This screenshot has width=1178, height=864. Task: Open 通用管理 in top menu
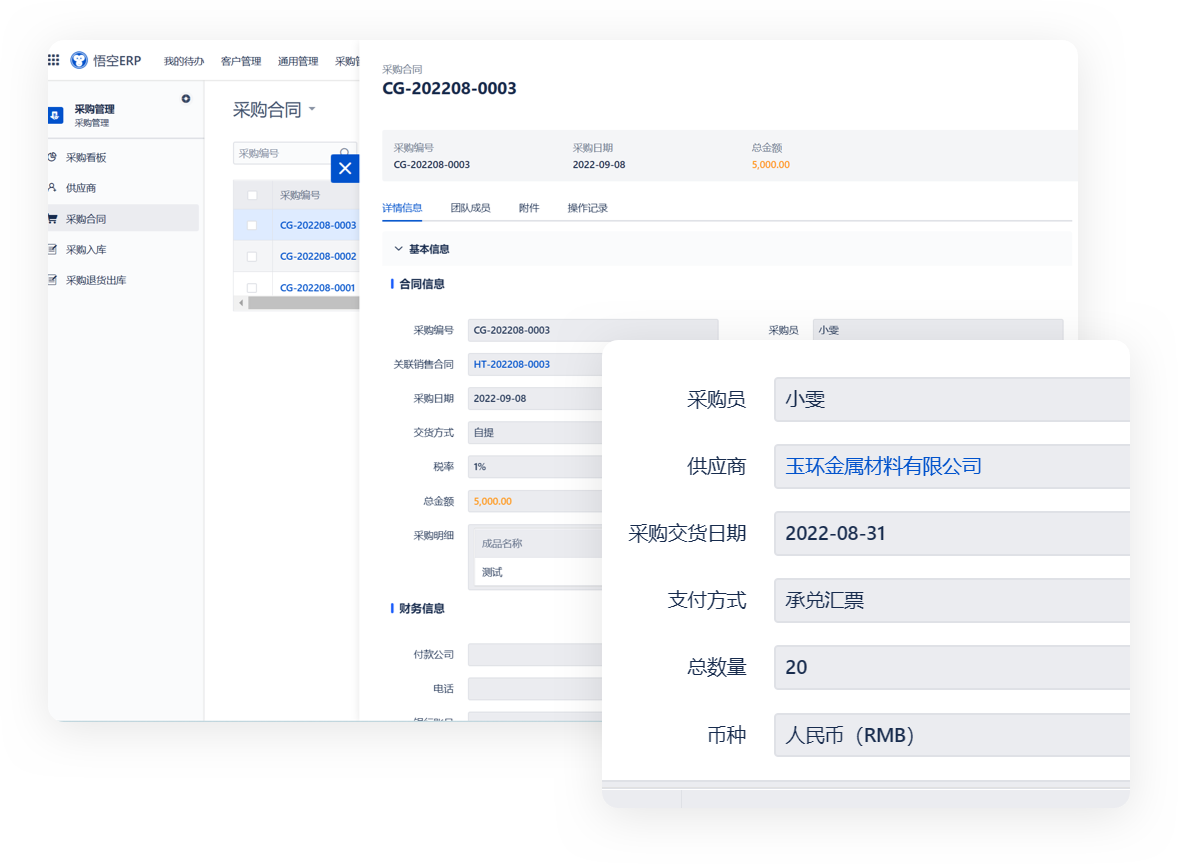(x=298, y=61)
